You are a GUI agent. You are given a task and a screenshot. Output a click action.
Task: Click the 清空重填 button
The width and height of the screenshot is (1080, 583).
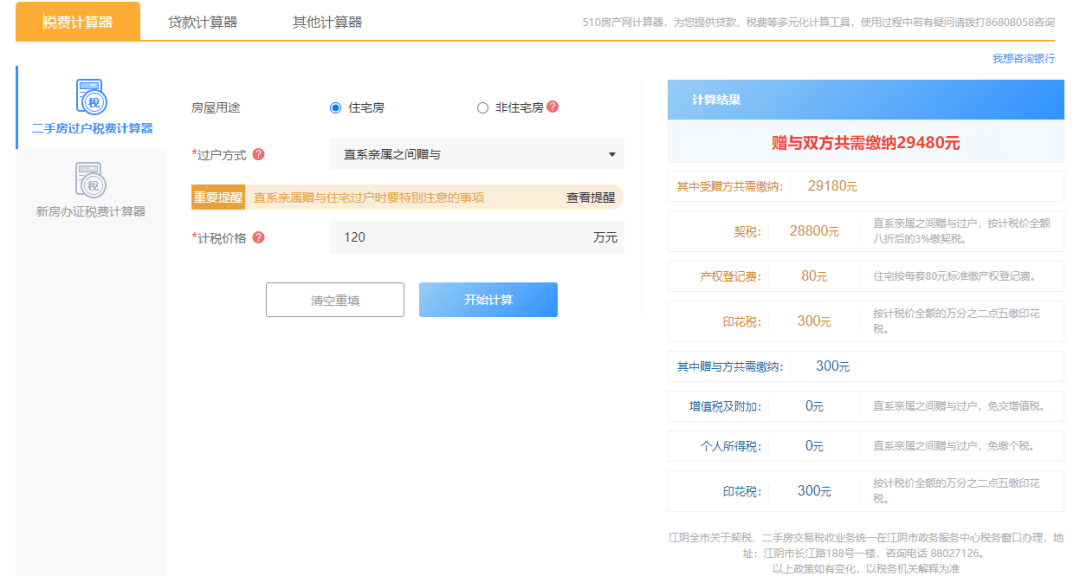(335, 299)
